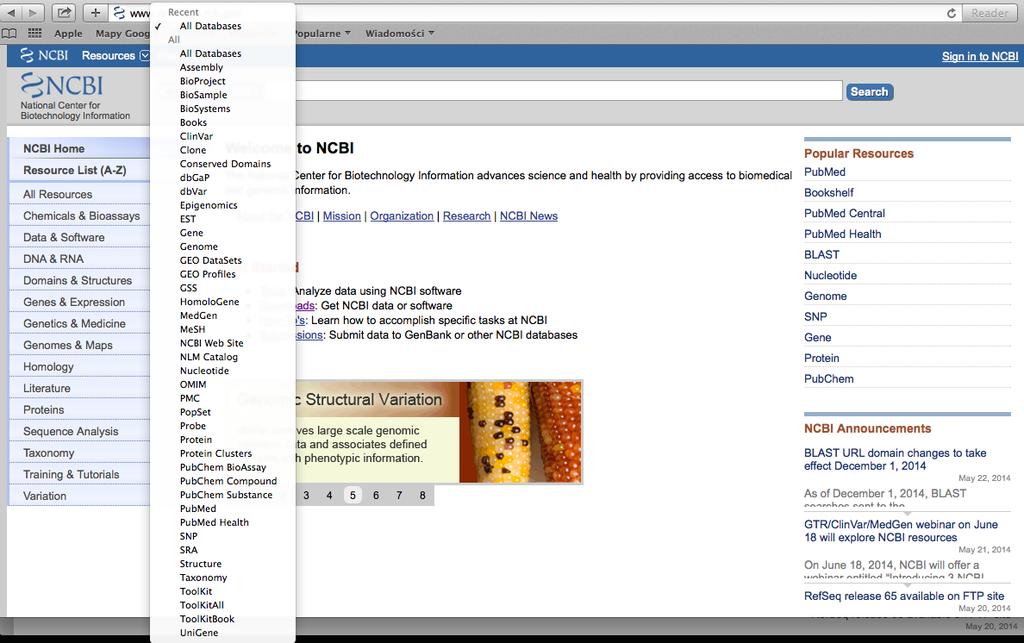This screenshot has height=643, width=1024.
Task: Open Wiadomości bookmarks folder dropdown
Action: point(399,33)
